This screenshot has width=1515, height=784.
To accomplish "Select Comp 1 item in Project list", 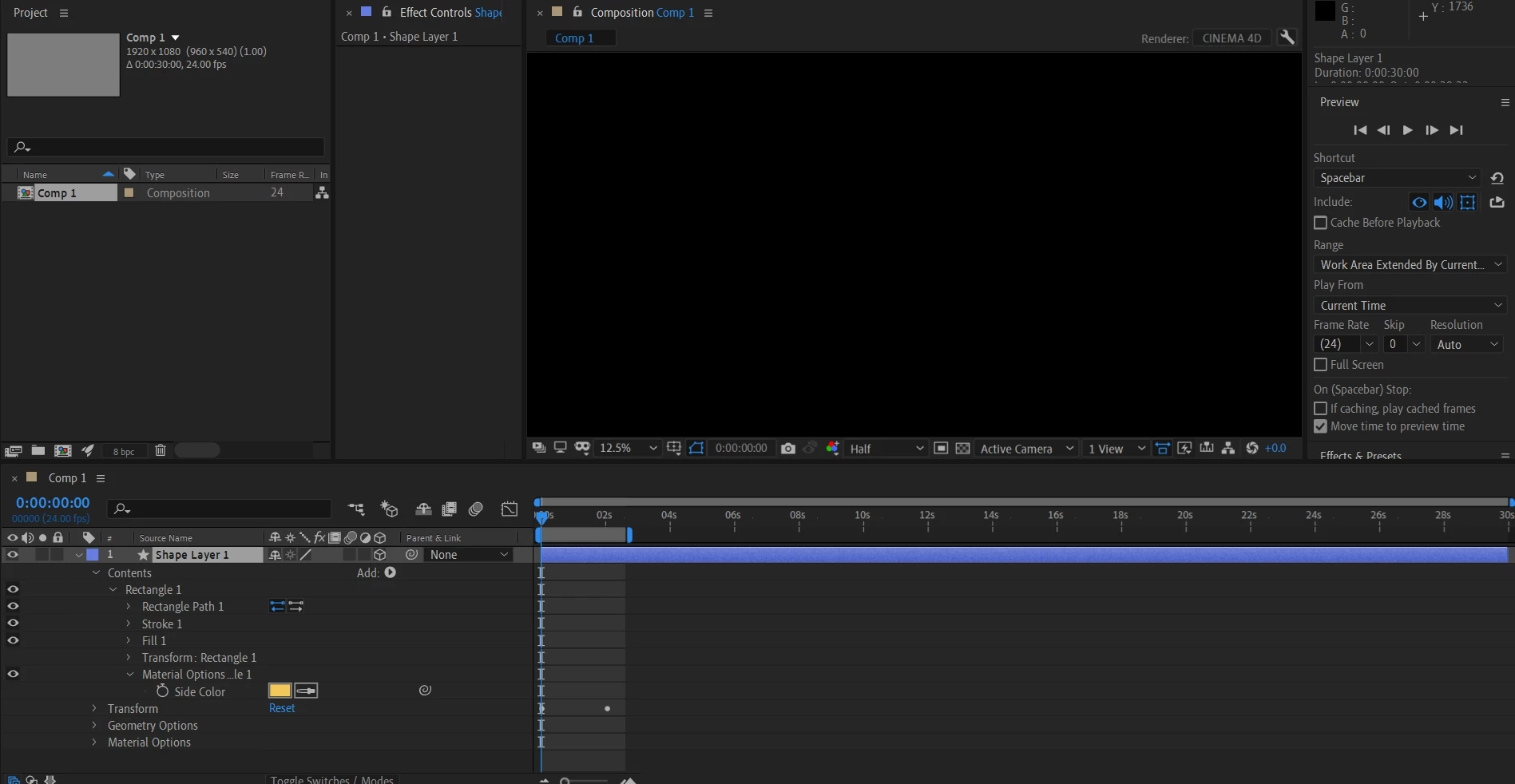I will coord(57,193).
